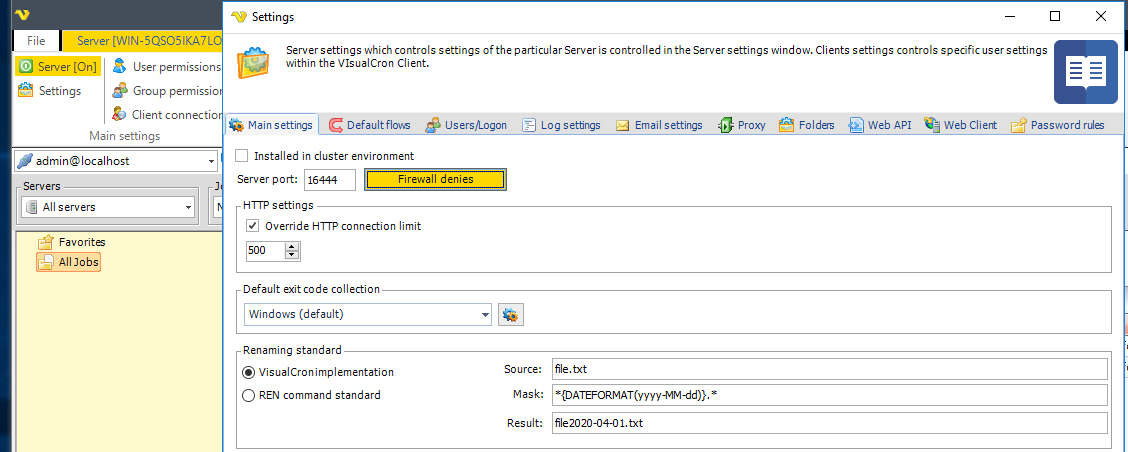Click the settings gear folder header icon
The height and width of the screenshot is (452, 1128).
[x=255, y=63]
